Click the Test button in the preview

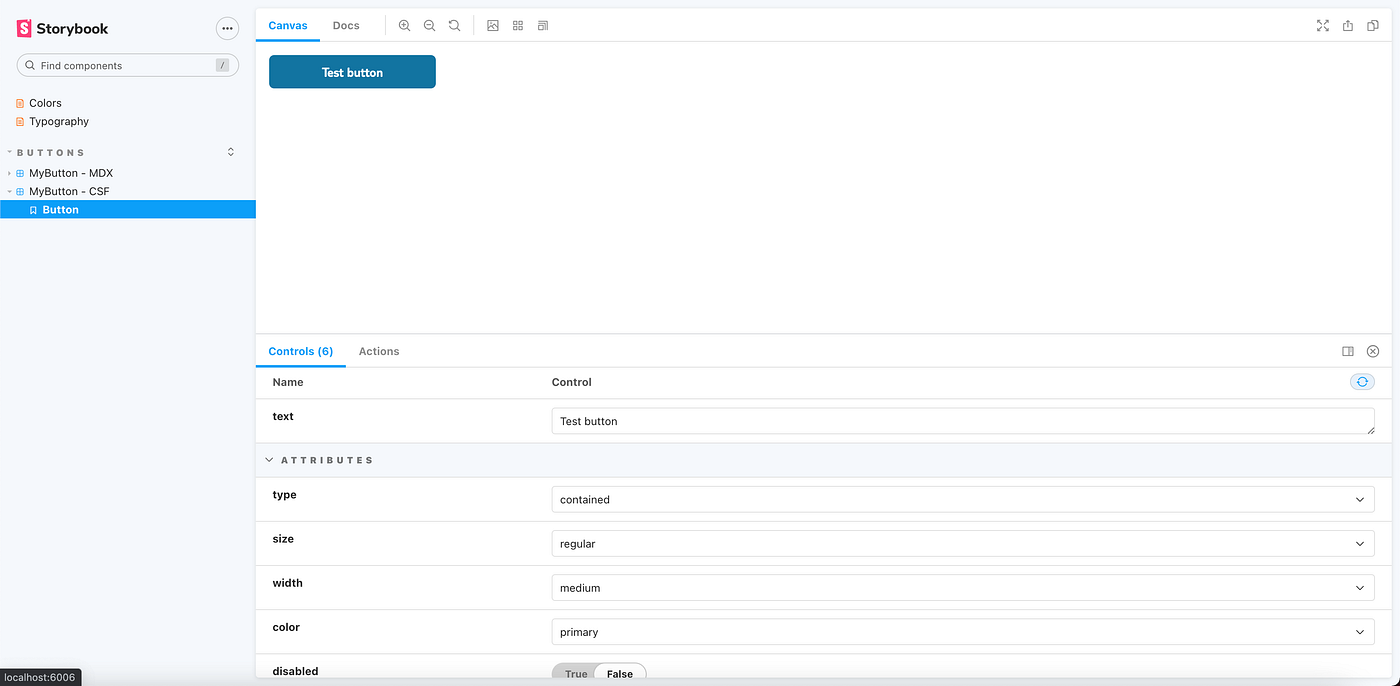(x=352, y=71)
